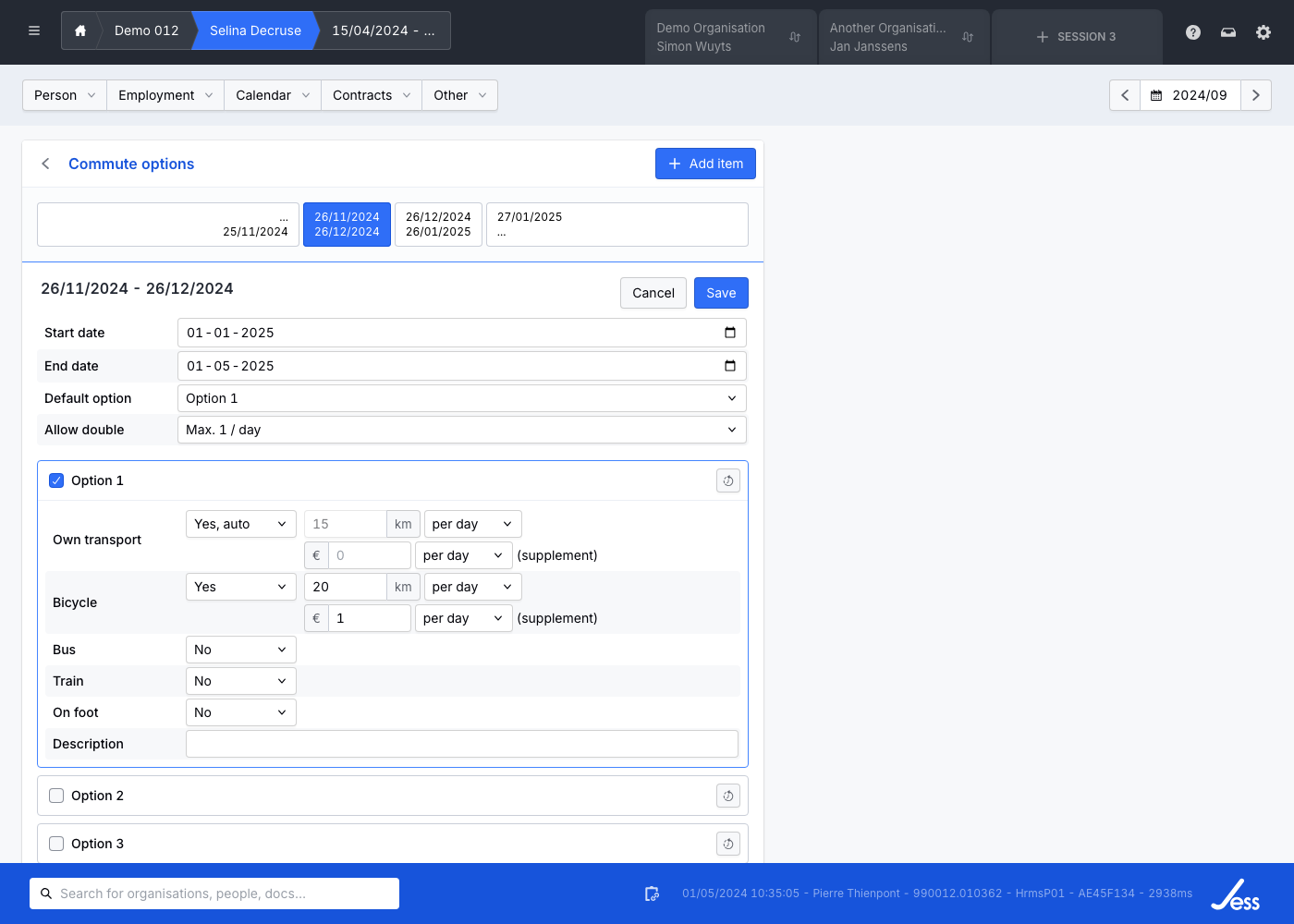The height and width of the screenshot is (924, 1294).
Task: Focus the Description text field
Action: (461, 744)
